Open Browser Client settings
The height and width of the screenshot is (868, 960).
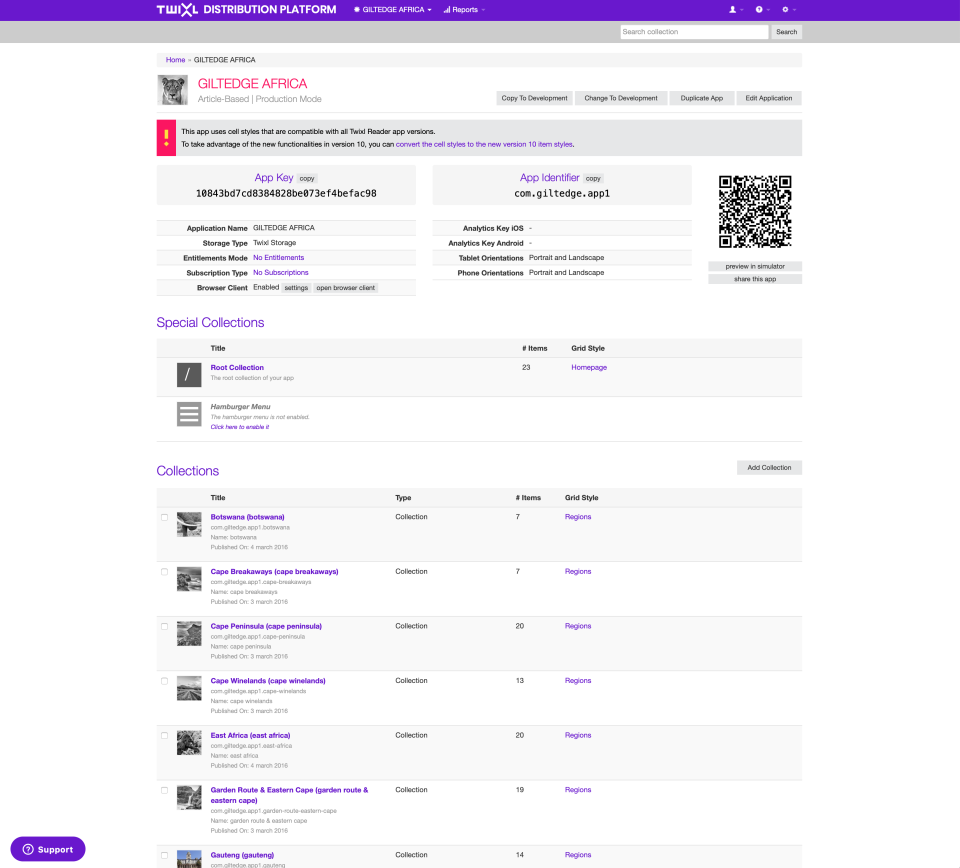(x=296, y=288)
